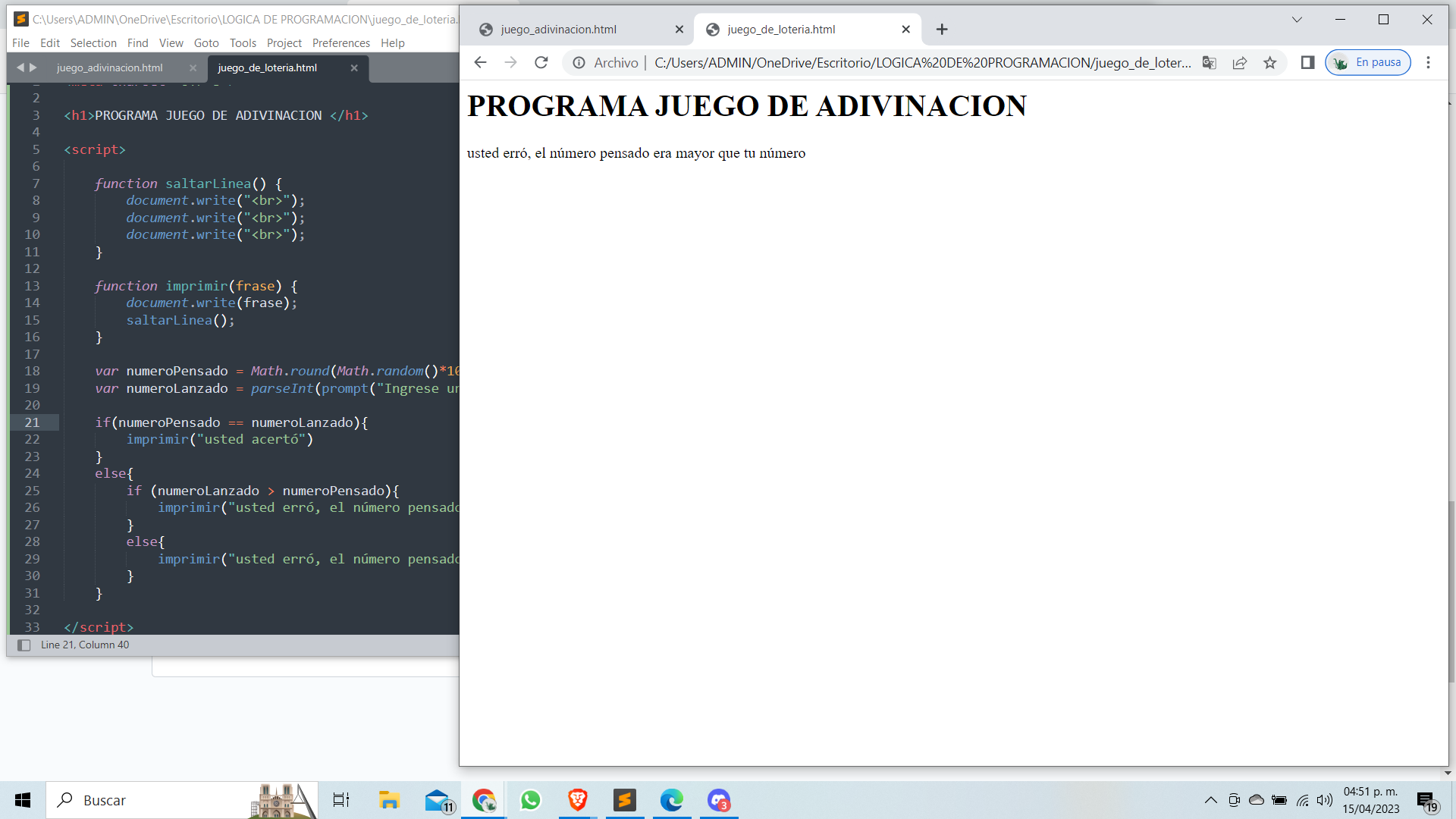
Task: Open Chrome side panel
Action: [x=1307, y=62]
